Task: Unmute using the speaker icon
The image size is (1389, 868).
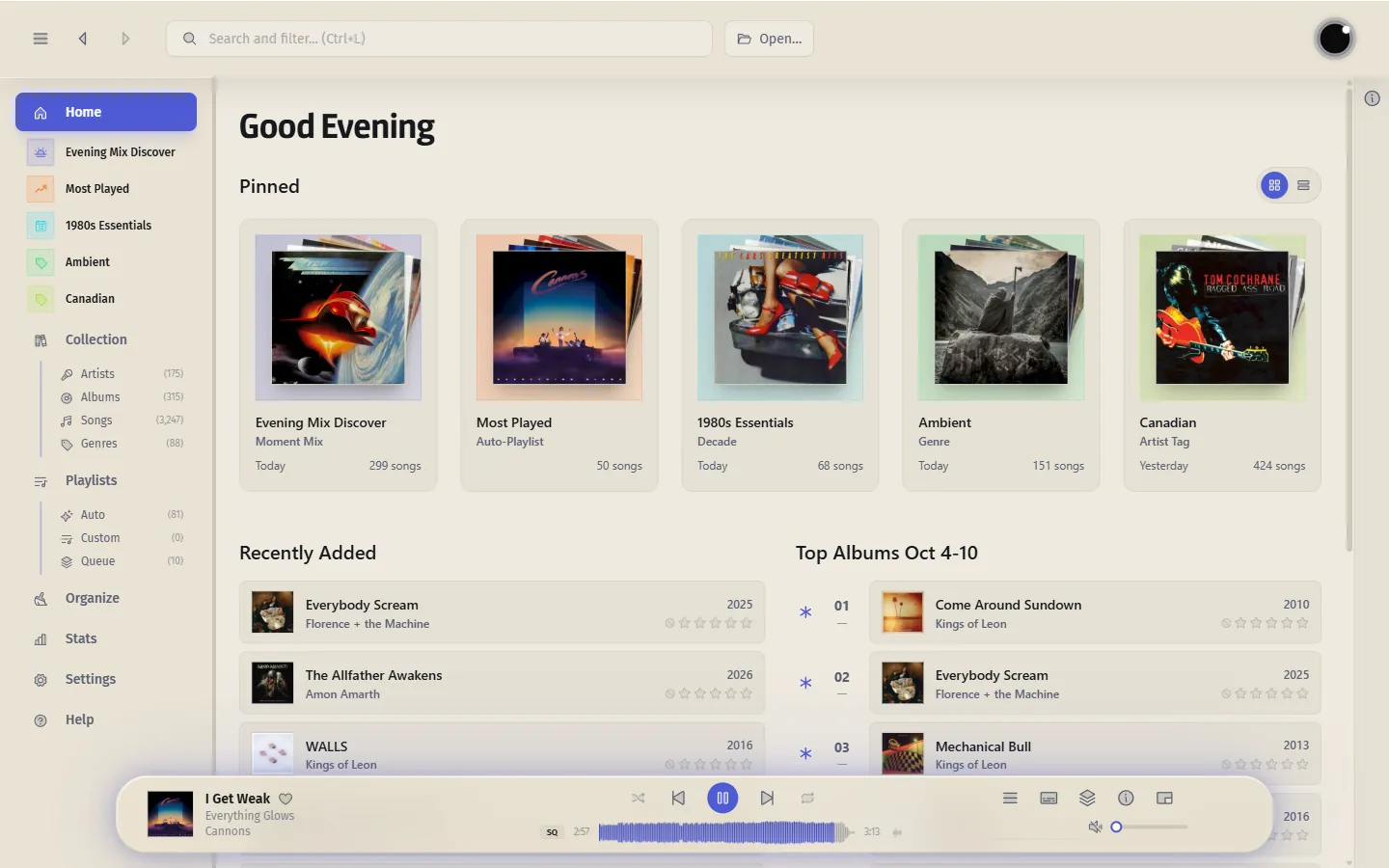Action: click(x=1095, y=827)
